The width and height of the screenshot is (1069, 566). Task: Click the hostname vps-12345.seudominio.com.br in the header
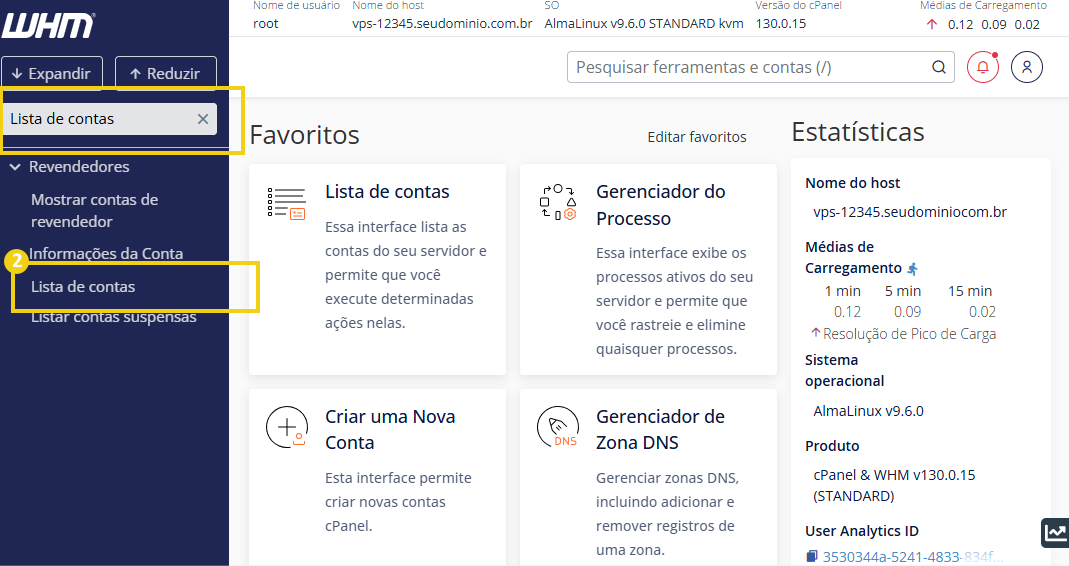(x=442, y=24)
